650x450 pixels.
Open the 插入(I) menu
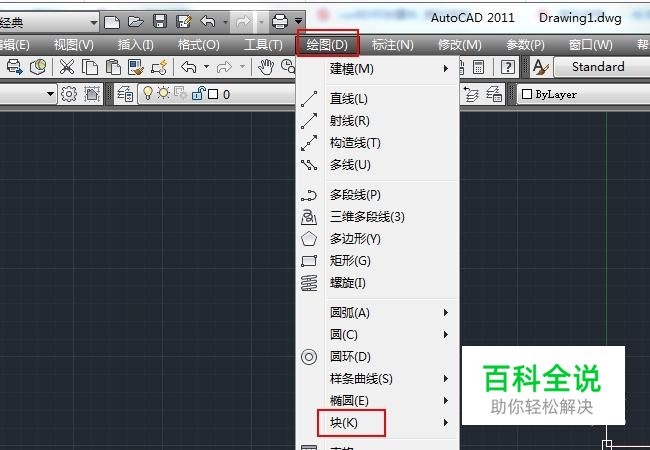coord(136,44)
